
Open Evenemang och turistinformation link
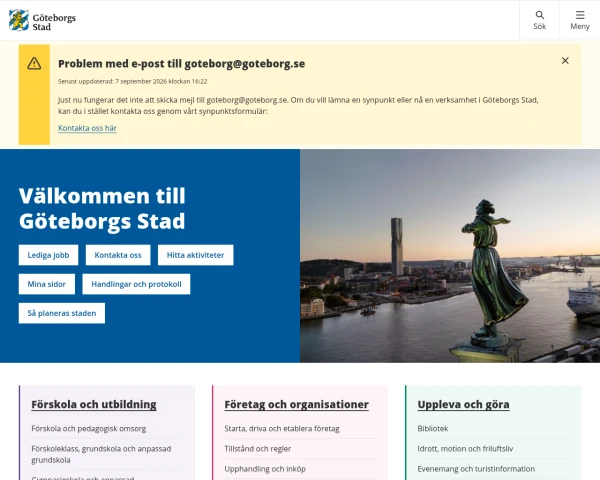tap(476, 469)
